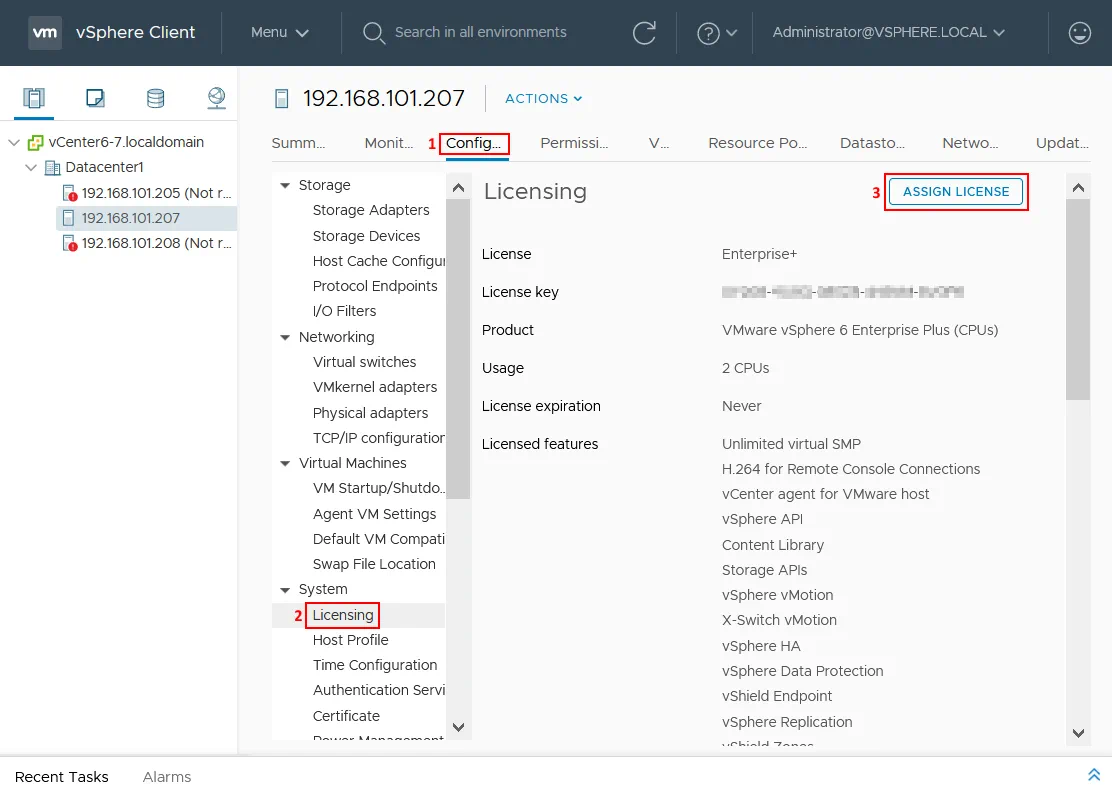Open the Networking inventory view icon

pyautogui.click(x=216, y=98)
